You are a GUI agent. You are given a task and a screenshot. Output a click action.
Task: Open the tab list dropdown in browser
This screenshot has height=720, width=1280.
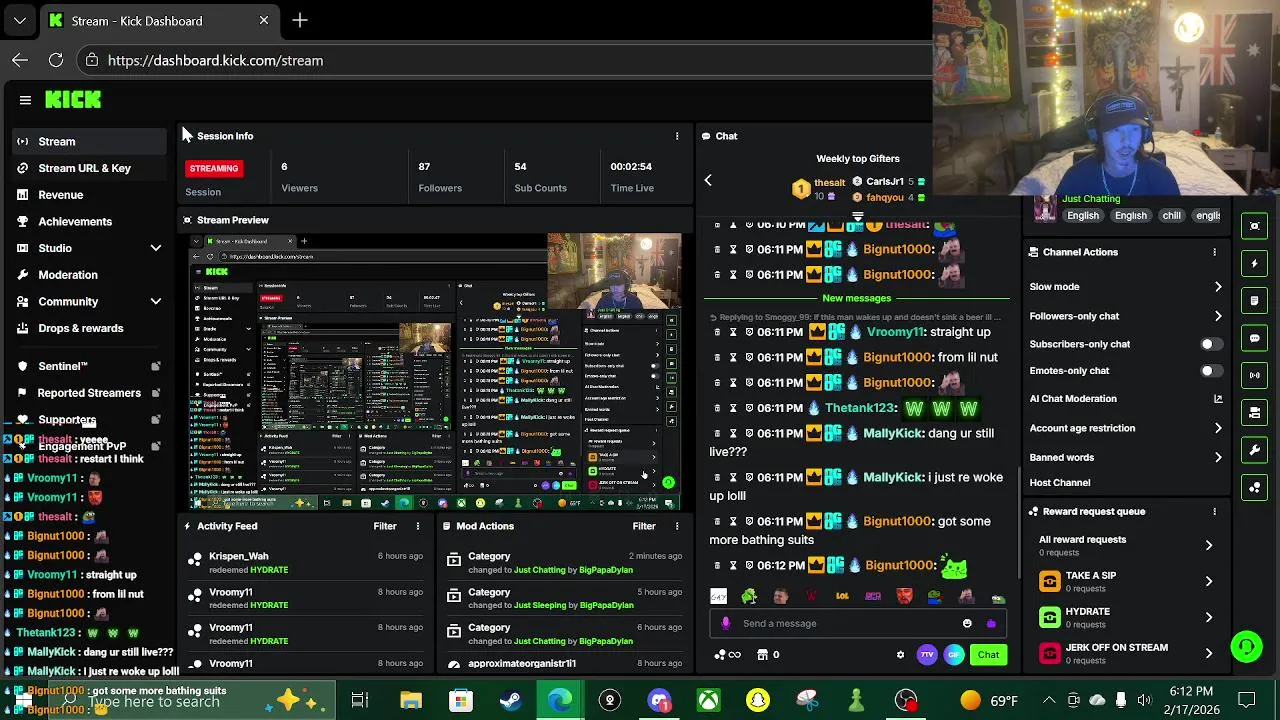[x=20, y=20]
